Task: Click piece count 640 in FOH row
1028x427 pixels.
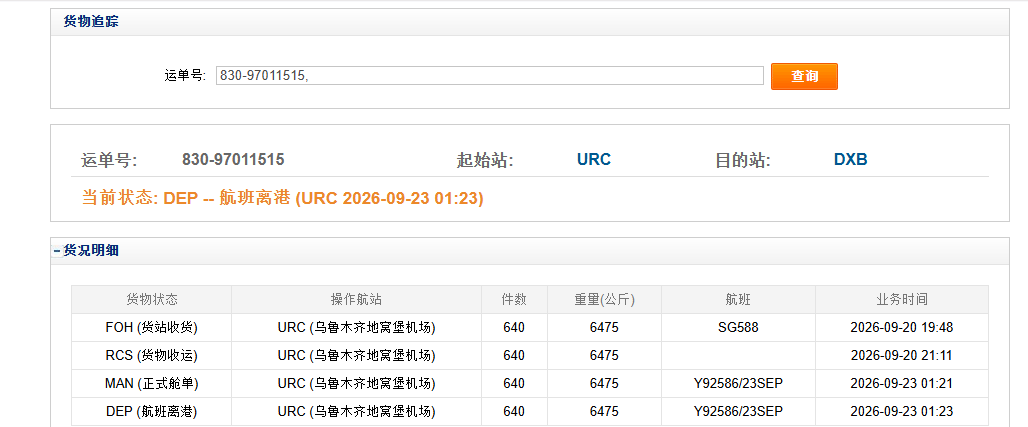Action: pos(514,327)
